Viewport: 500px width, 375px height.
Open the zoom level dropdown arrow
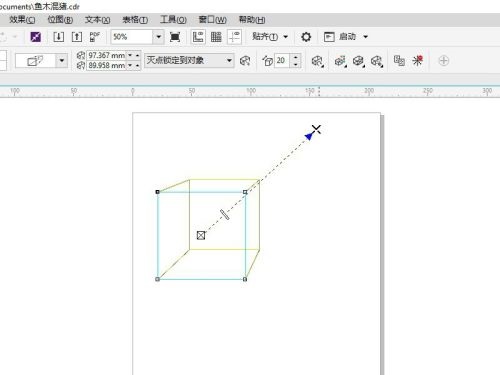(x=159, y=37)
